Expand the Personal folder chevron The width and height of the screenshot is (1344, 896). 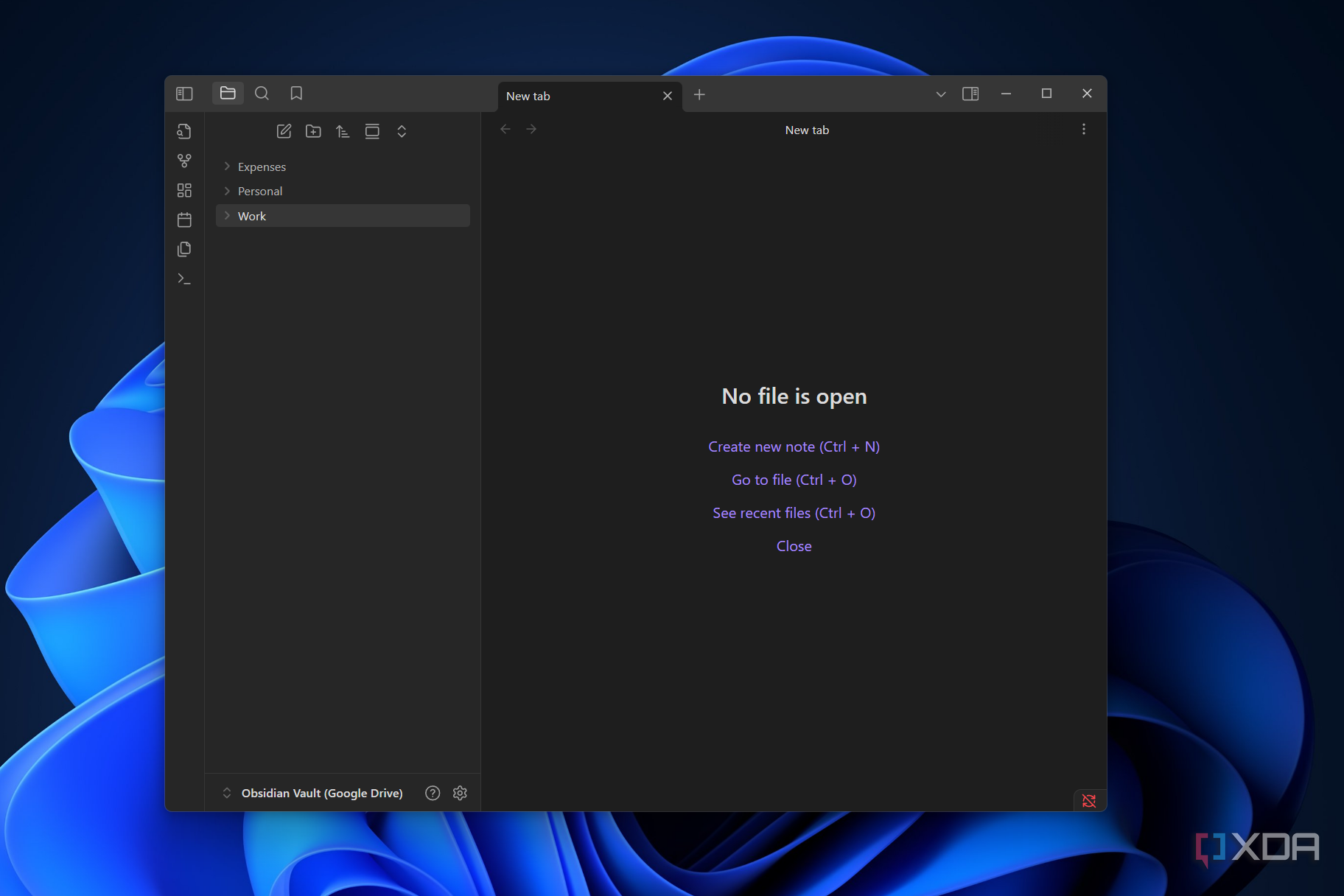[227, 191]
